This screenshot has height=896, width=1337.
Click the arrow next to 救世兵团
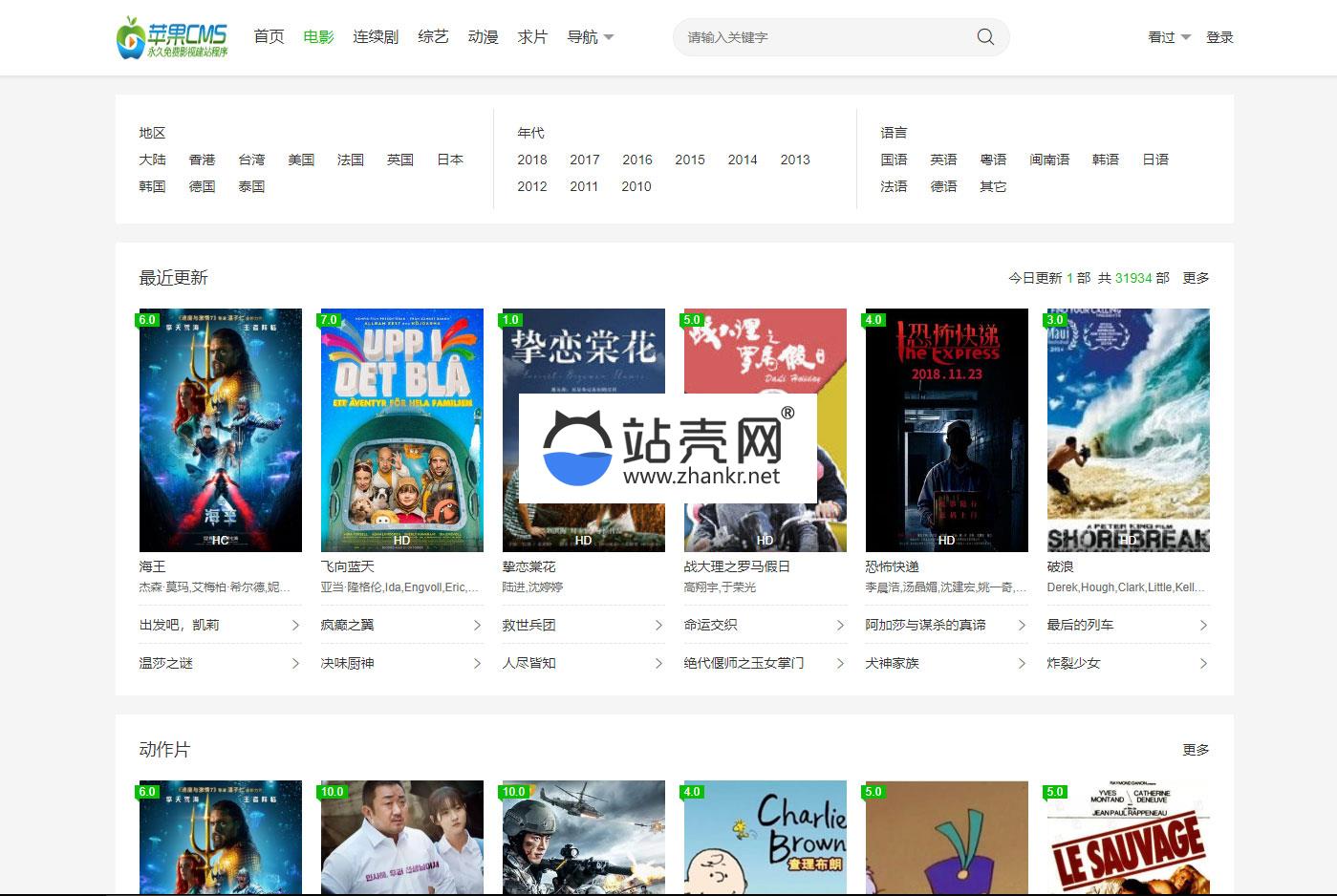(x=658, y=625)
